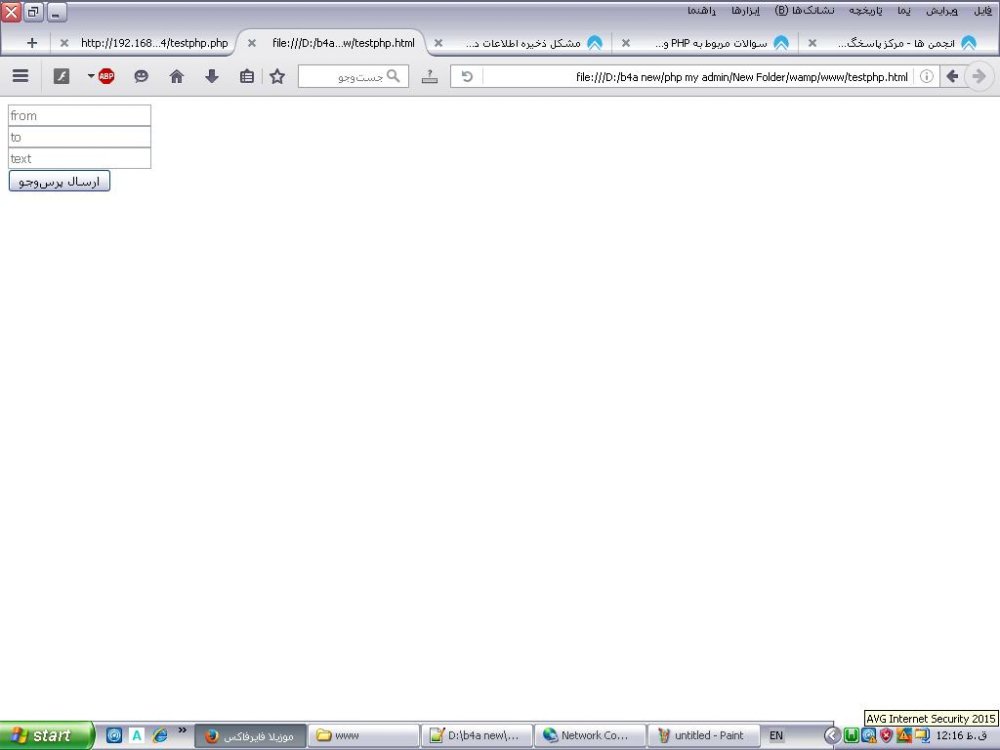Reload the page with the refresh icon
Screen dimensions: 1000x750
(x=466, y=76)
